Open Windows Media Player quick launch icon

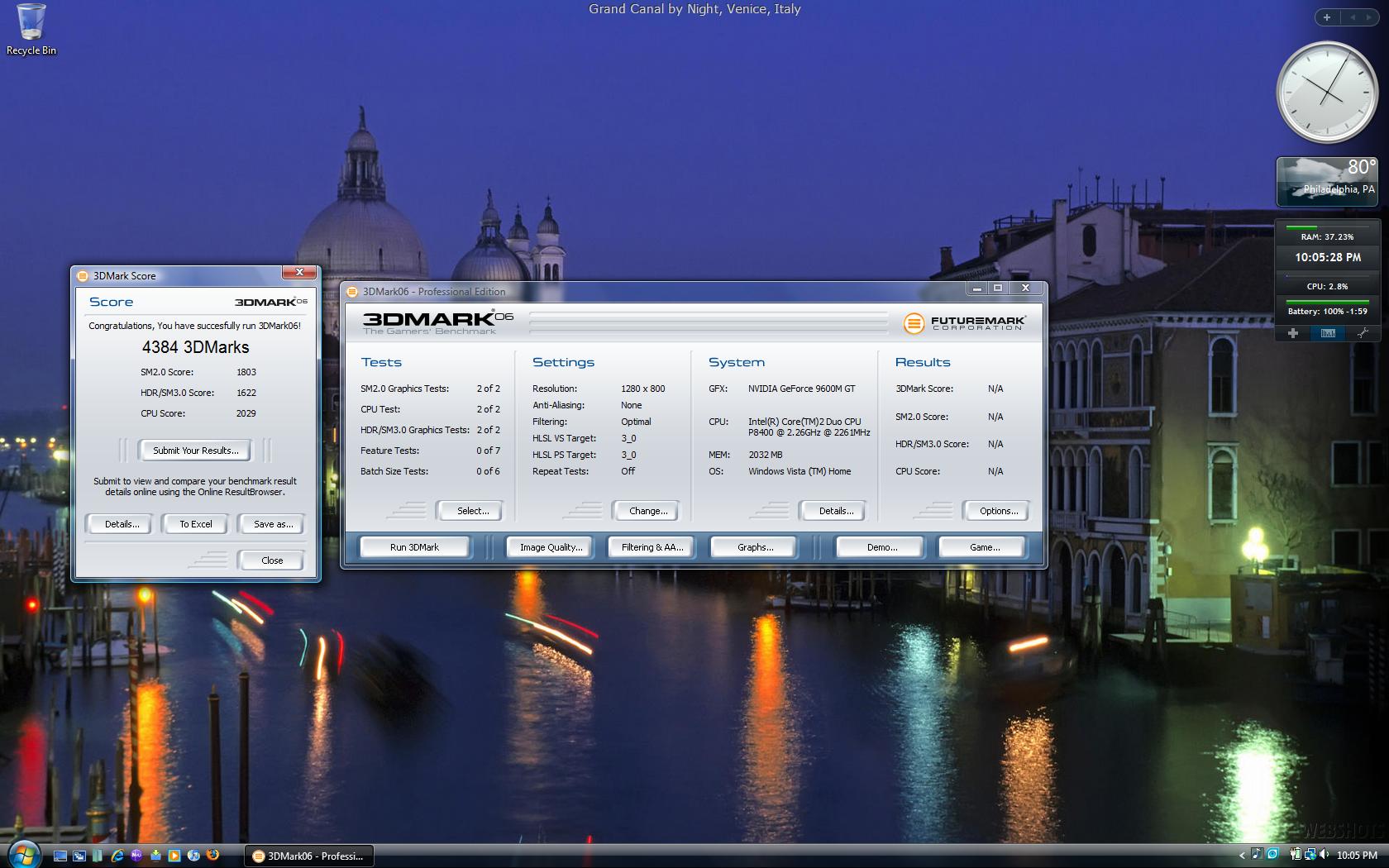pos(174,856)
